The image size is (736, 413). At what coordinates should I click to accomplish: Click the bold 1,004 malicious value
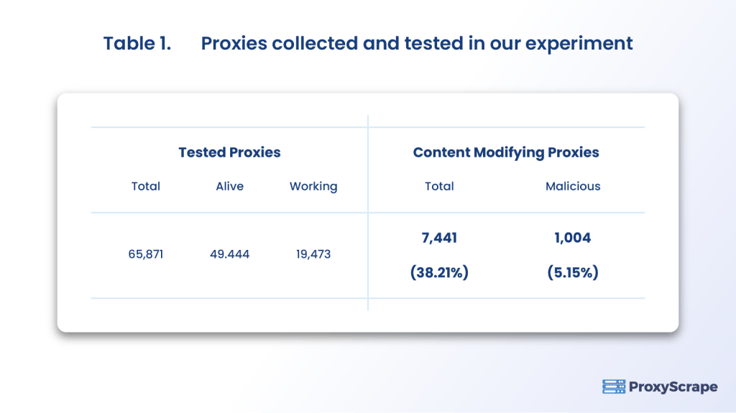[x=572, y=238]
